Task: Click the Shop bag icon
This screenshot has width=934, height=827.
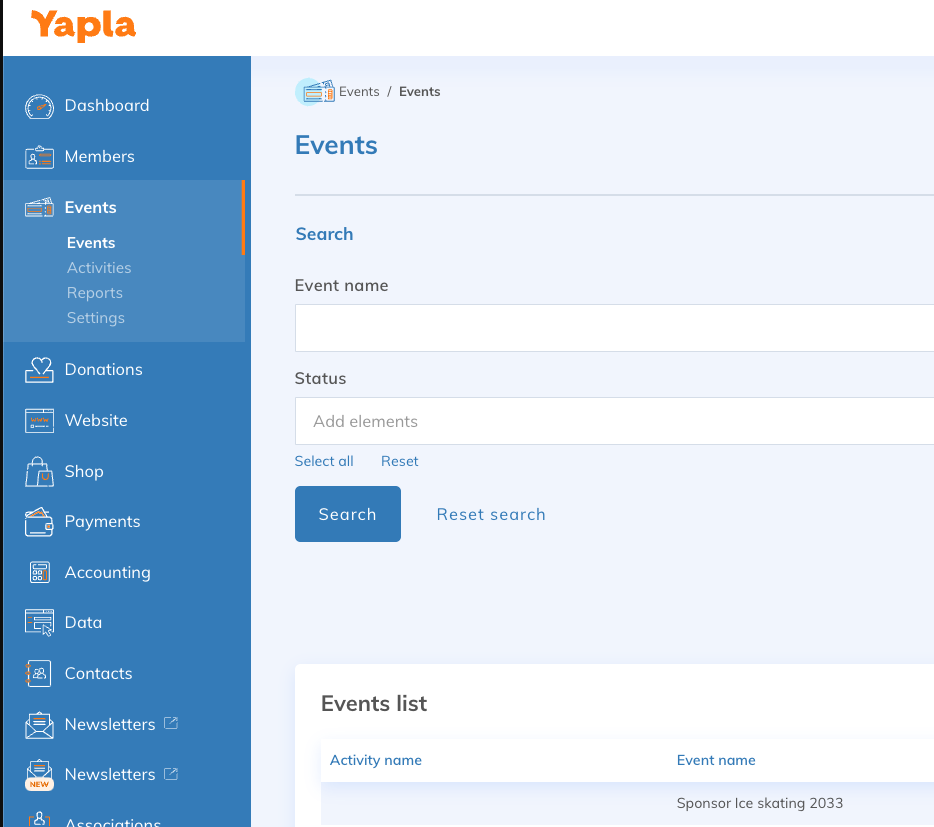Action: click(x=39, y=472)
